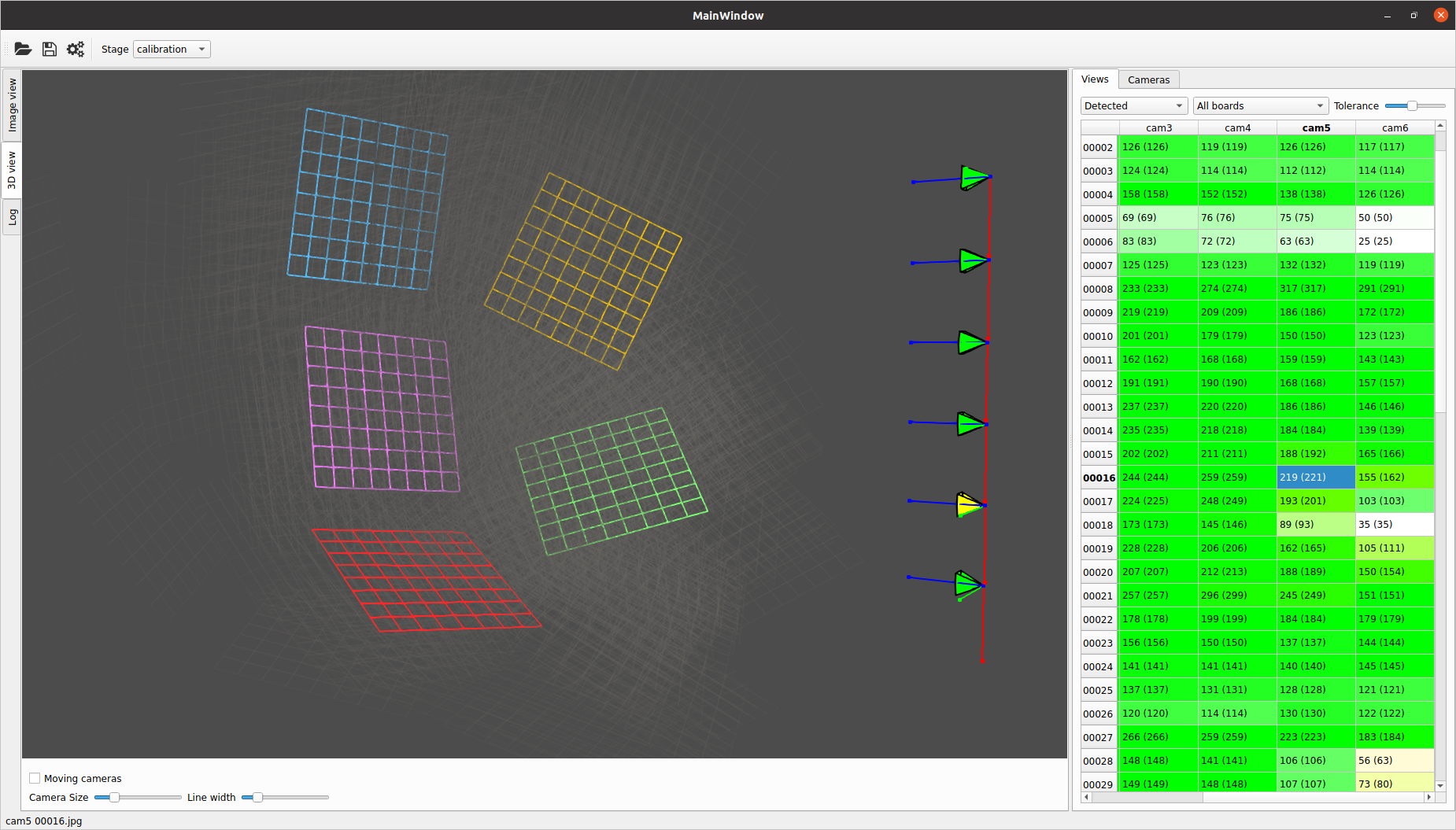
Task: Click the green calibration board grid
Action: click(612, 481)
